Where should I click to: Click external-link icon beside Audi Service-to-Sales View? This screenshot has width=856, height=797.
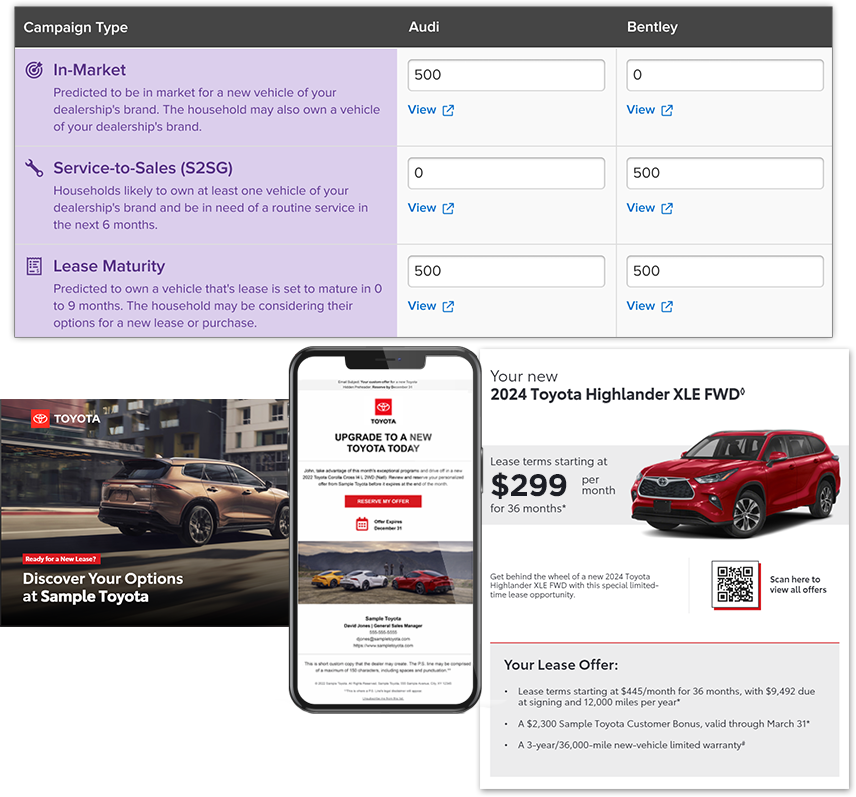[448, 208]
